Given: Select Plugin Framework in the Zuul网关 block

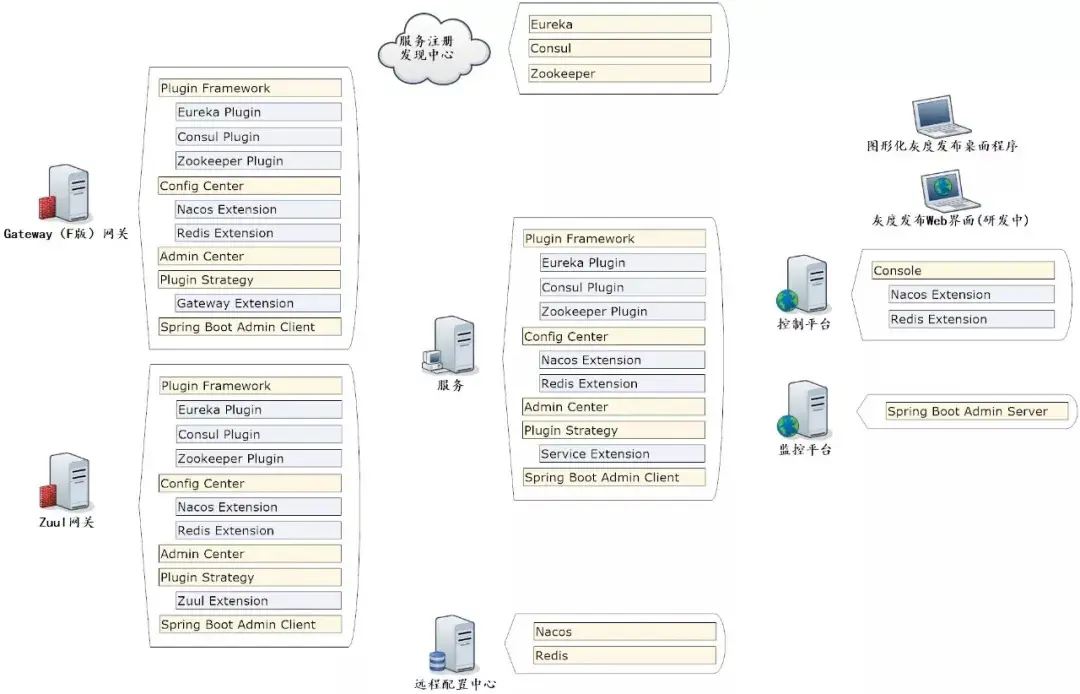Looking at the screenshot, I should [x=251, y=386].
